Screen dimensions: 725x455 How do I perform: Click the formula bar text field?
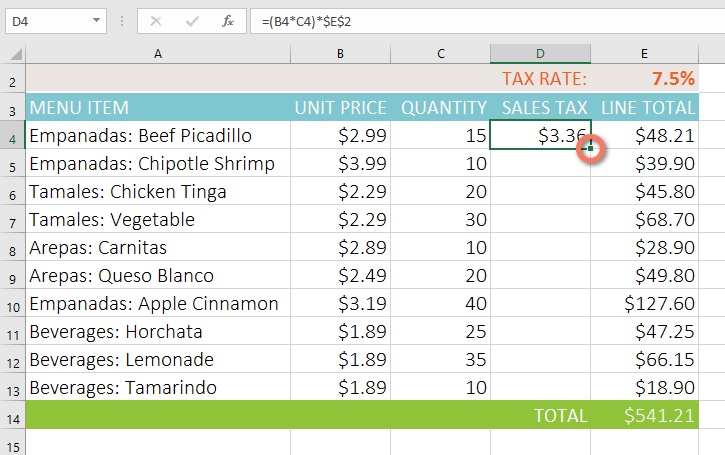click(x=480, y=20)
